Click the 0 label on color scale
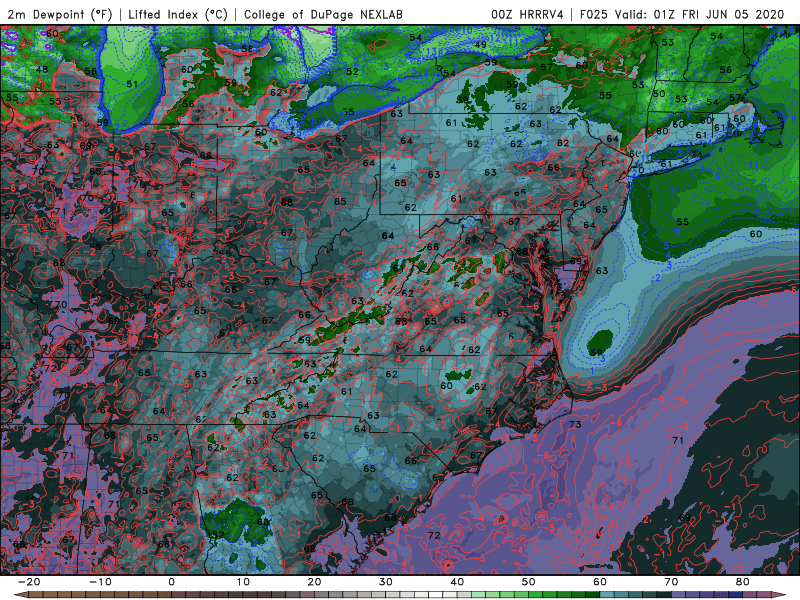 [171, 582]
